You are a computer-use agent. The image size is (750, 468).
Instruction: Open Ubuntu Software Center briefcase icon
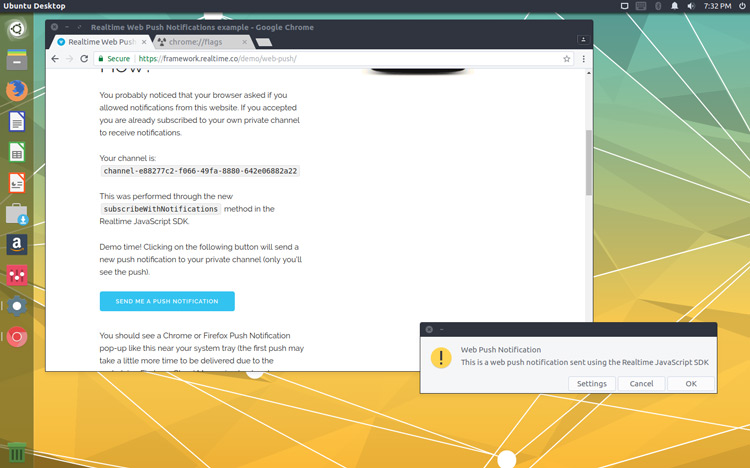coord(17,213)
